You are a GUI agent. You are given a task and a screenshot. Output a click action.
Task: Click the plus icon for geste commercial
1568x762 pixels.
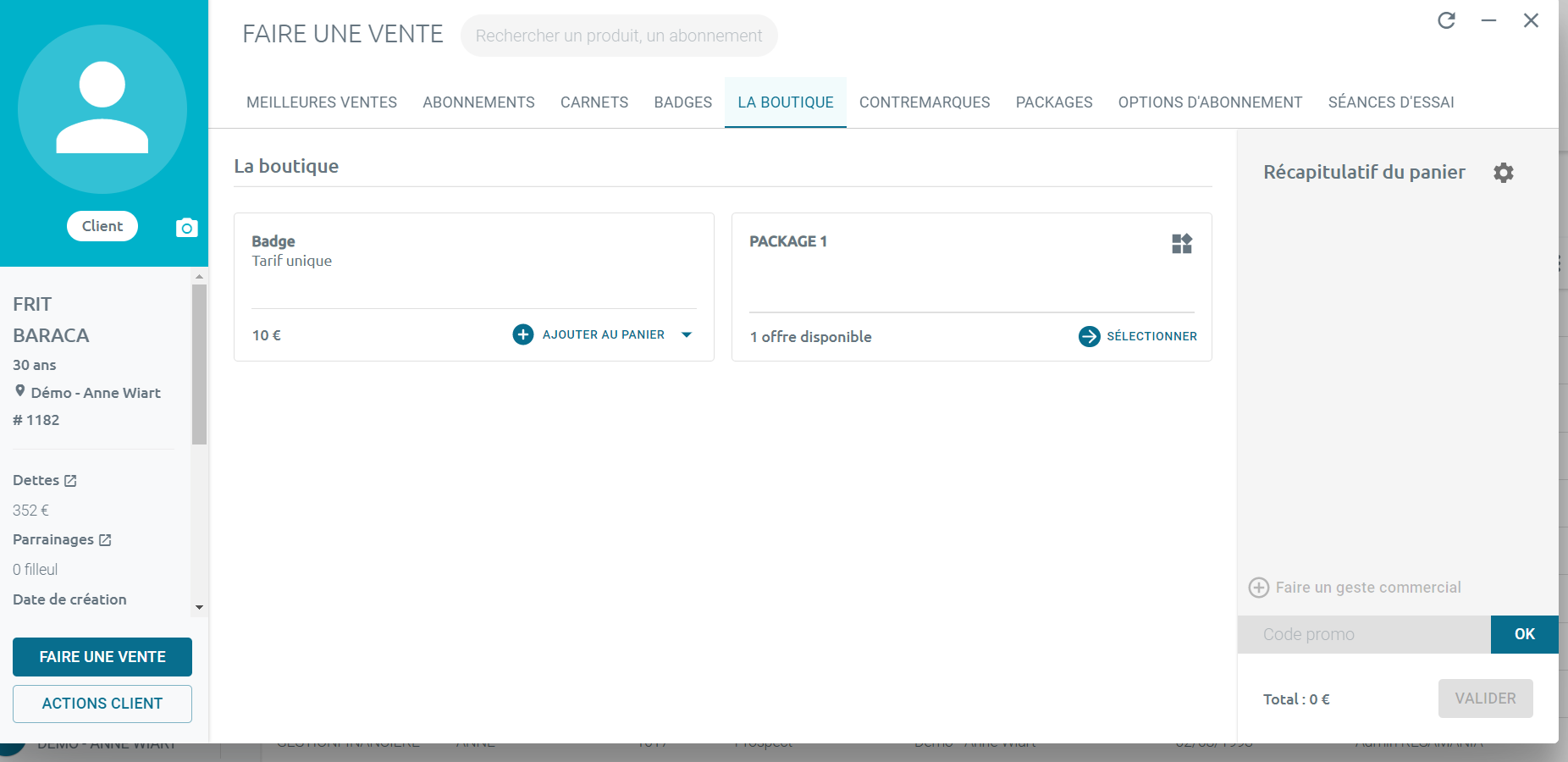pos(1259,588)
